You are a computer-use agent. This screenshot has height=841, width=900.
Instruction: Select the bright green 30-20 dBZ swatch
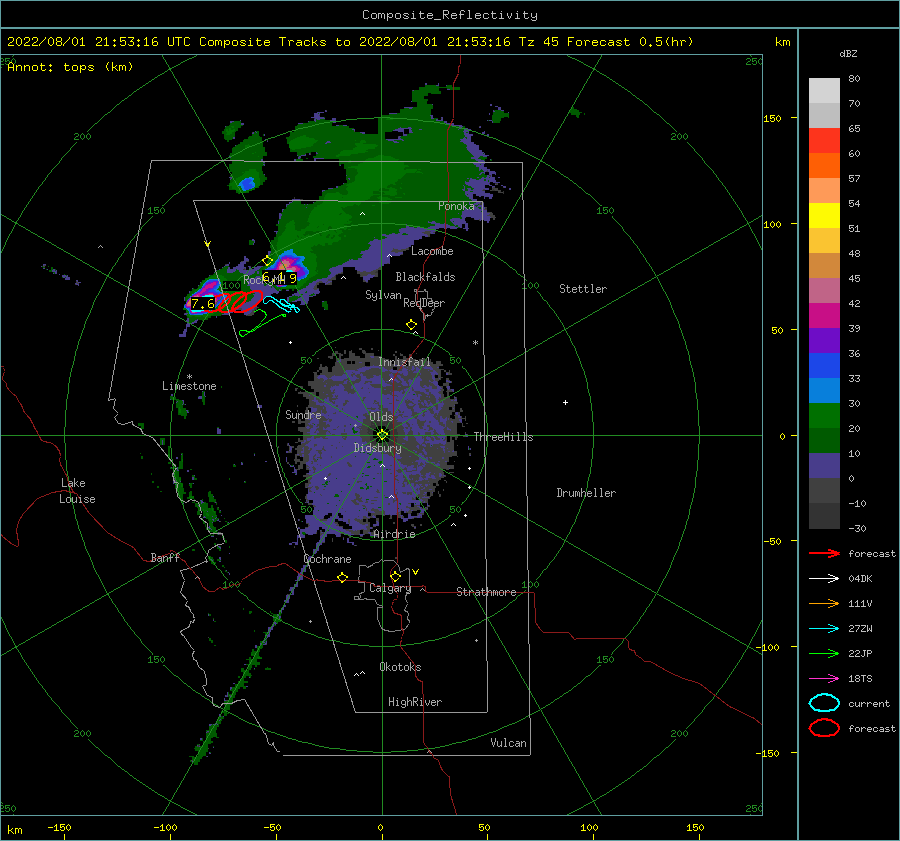click(x=824, y=416)
